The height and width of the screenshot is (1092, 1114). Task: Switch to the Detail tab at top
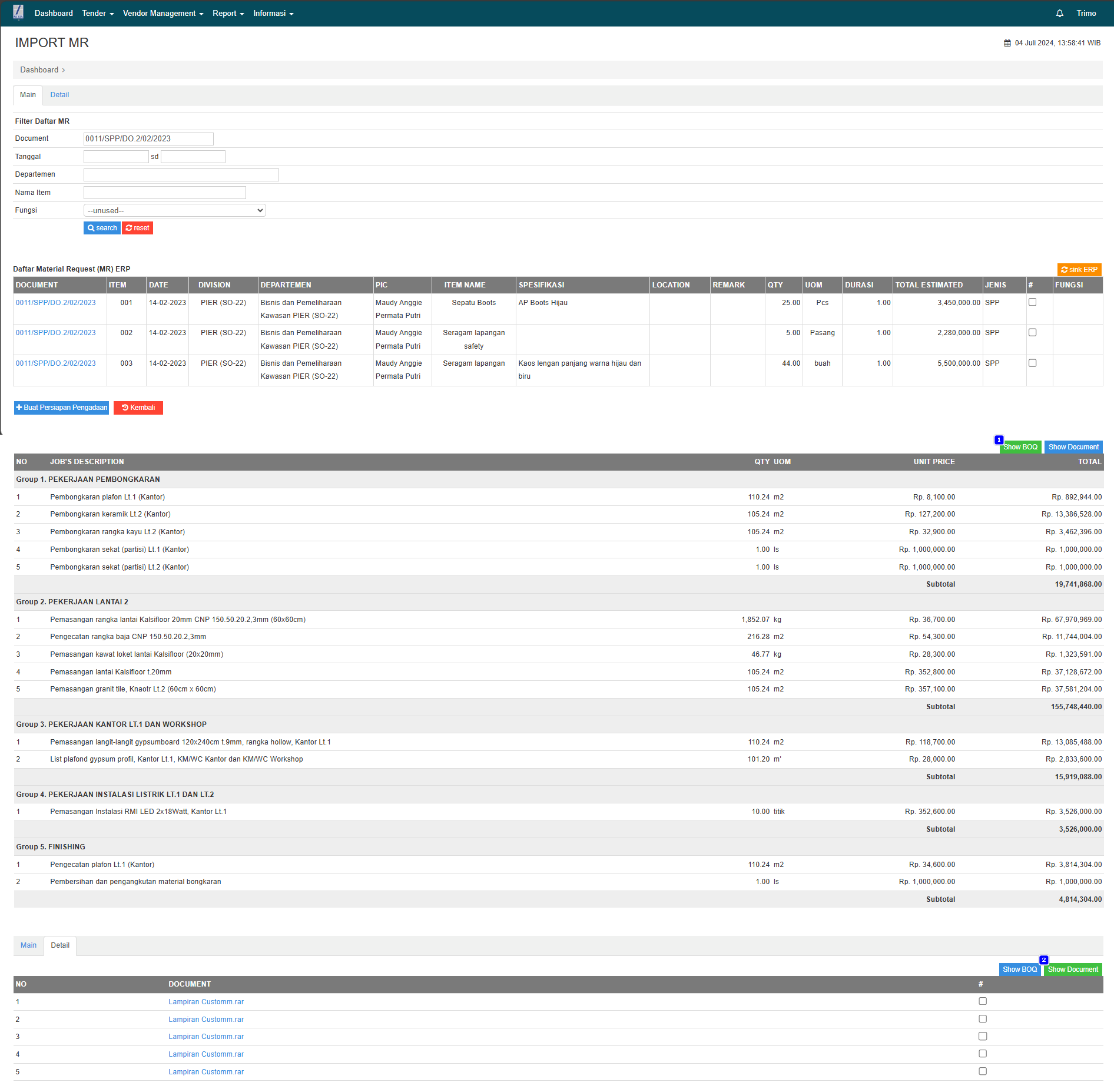click(59, 95)
